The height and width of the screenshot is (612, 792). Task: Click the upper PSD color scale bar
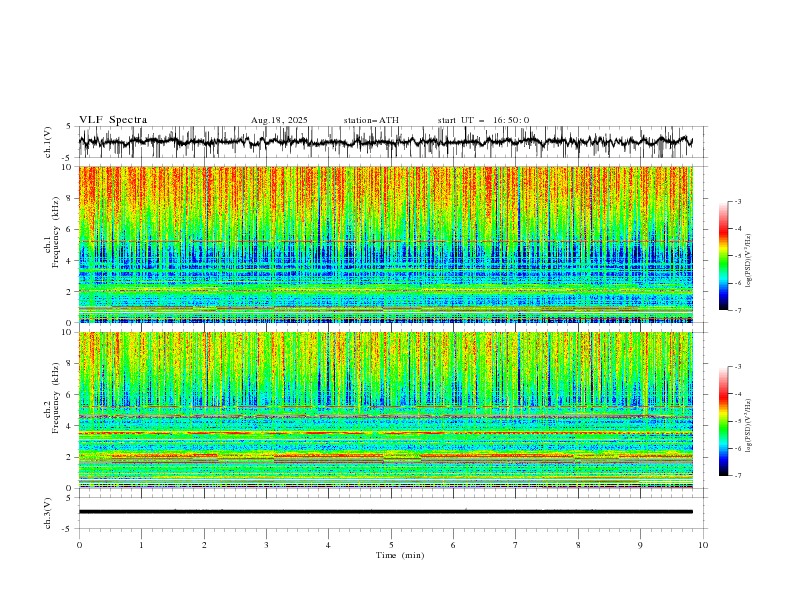[723, 256]
